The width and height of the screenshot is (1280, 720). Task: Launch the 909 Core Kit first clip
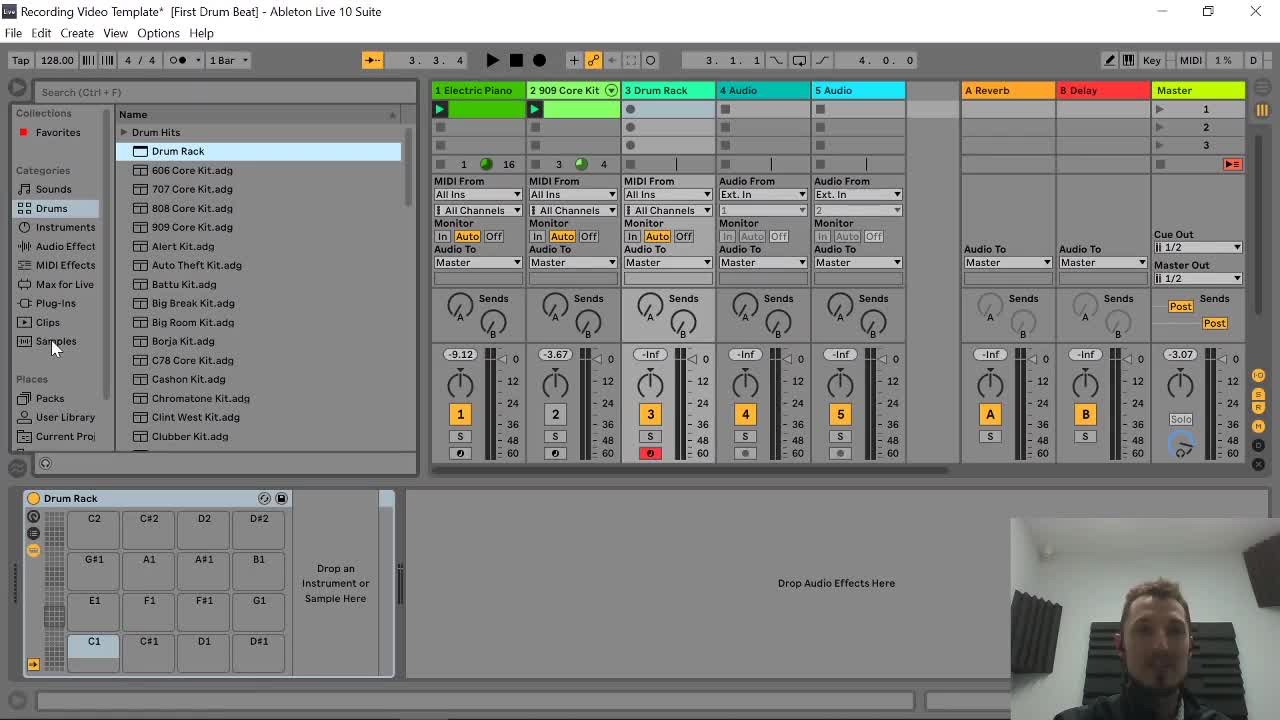tap(535, 109)
